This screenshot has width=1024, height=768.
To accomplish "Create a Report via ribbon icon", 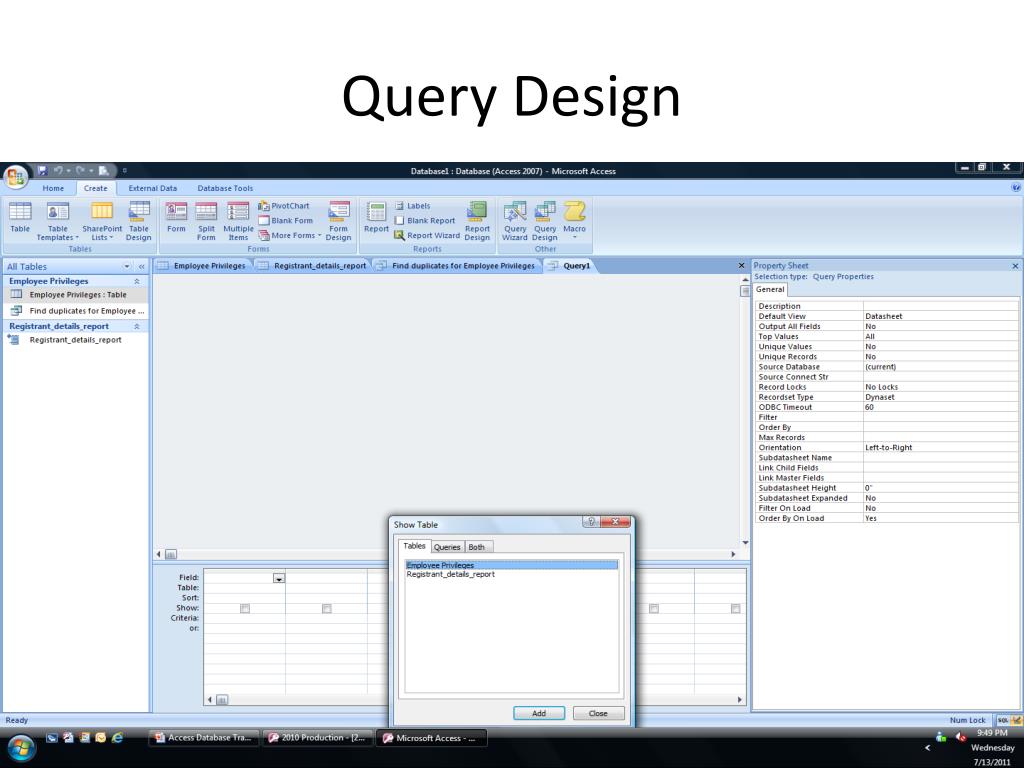I will [376, 217].
